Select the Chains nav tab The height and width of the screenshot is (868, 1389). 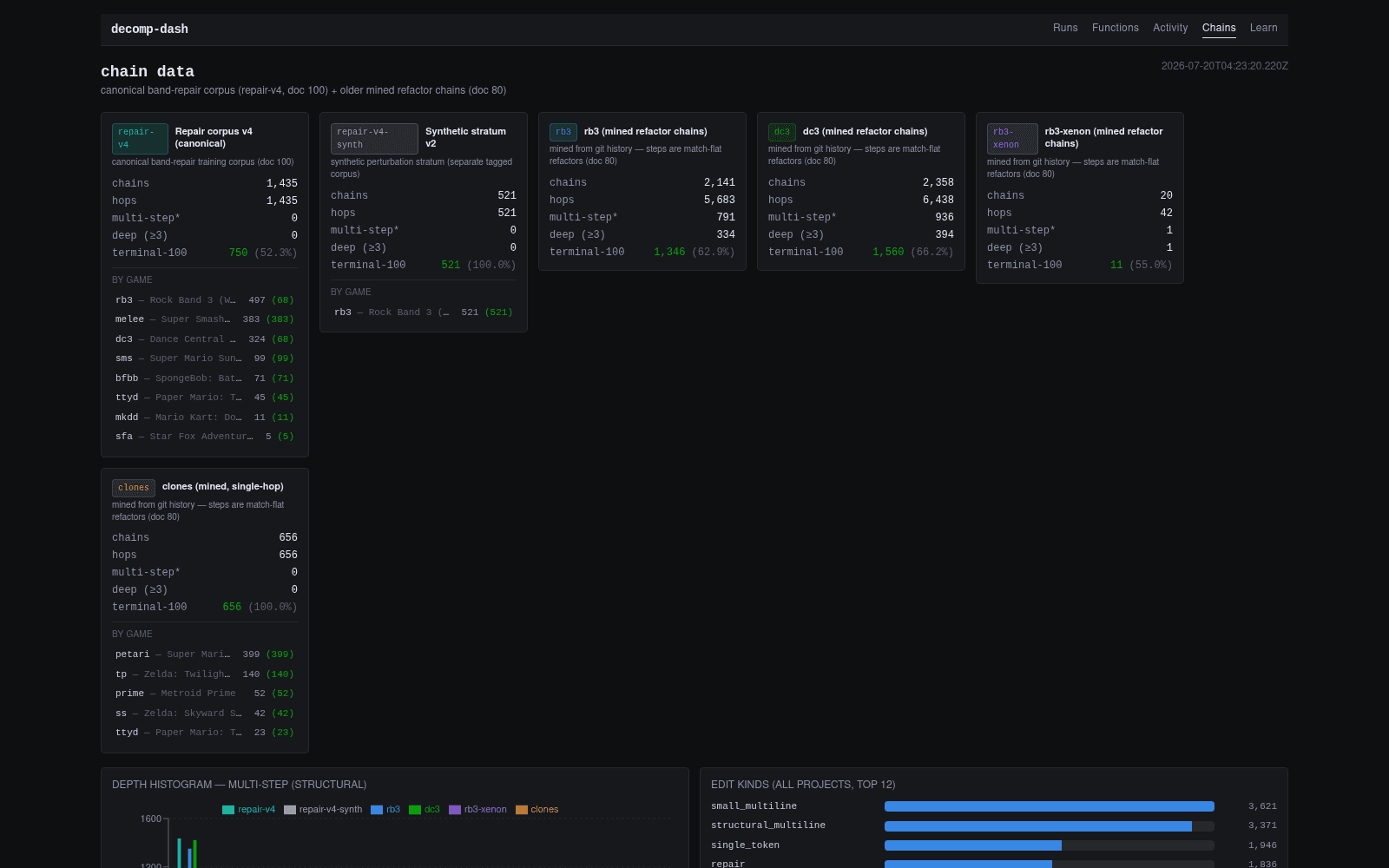pyautogui.click(x=1219, y=28)
